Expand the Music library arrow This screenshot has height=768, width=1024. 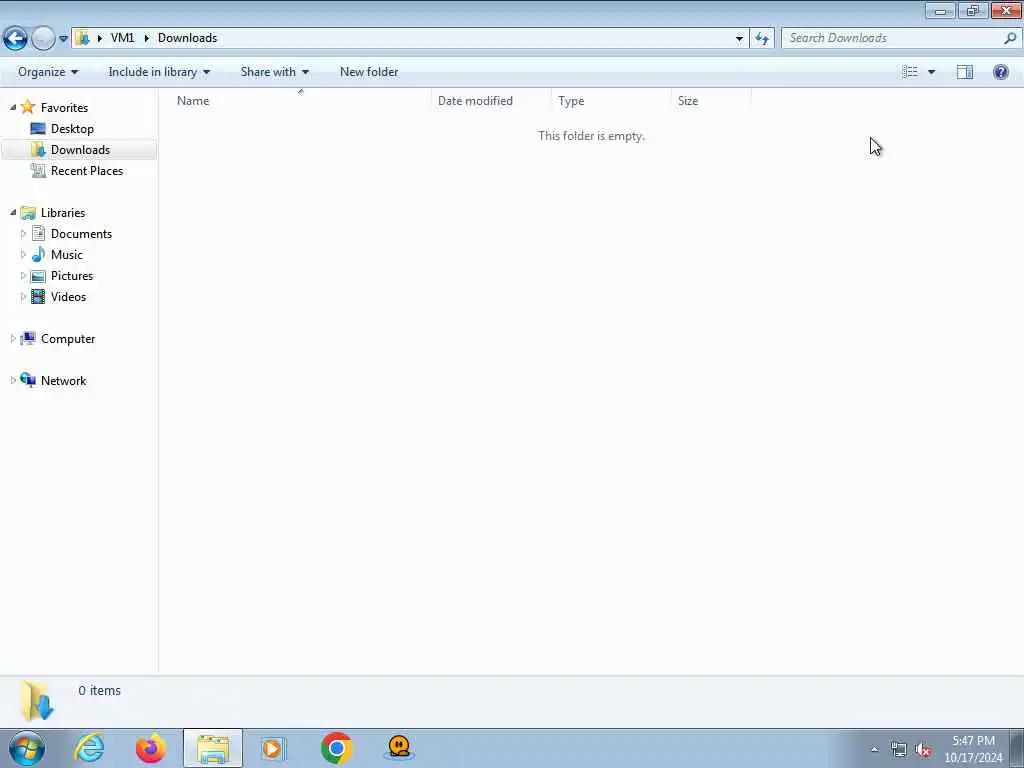[x=23, y=255]
